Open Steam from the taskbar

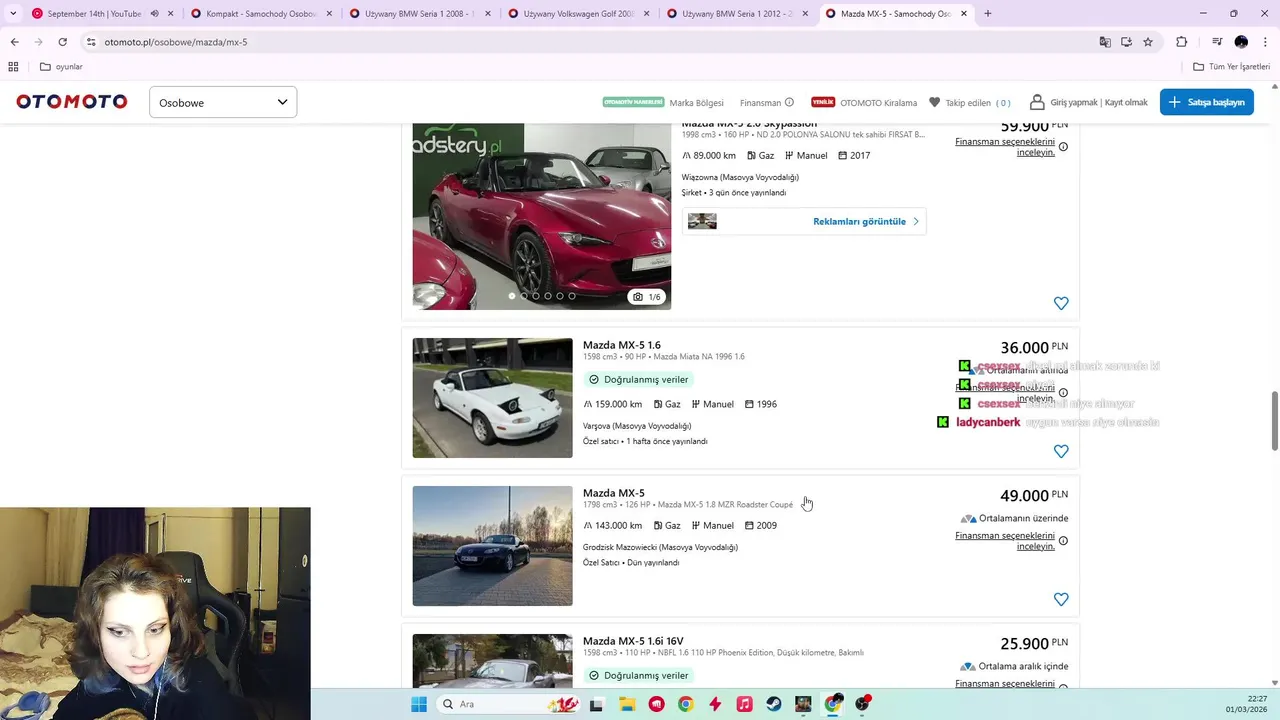(x=774, y=704)
